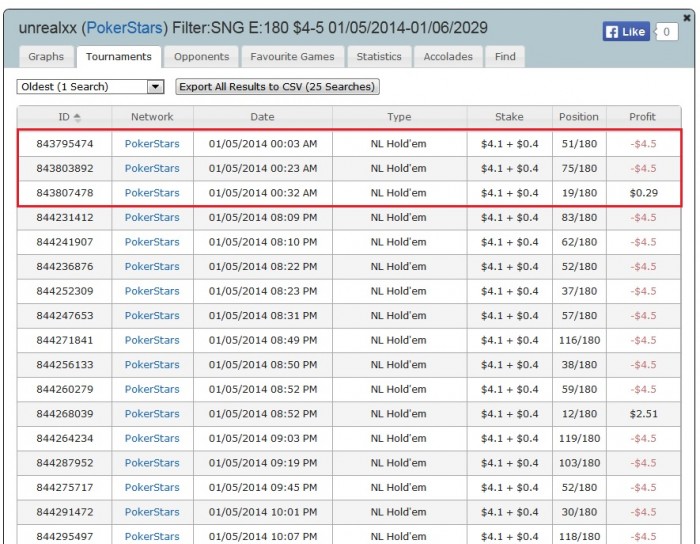Click position 103/180 cell
The height and width of the screenshot is (544, 700).
(x=579, y=463)
